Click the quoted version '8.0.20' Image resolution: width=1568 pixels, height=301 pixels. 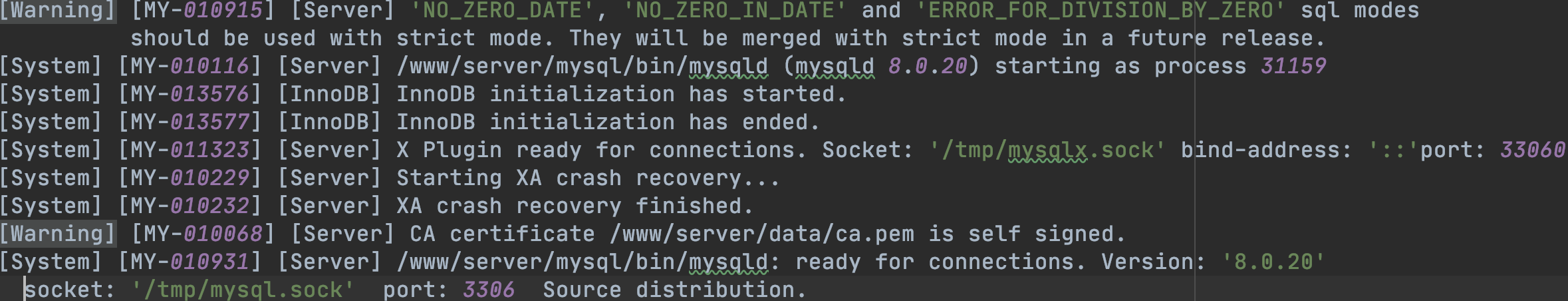(1273, 262)
